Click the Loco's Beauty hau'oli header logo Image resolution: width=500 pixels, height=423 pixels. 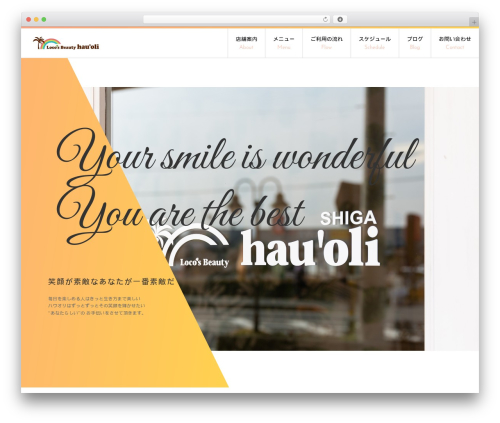pyautogui.click(x=66, y=44)
